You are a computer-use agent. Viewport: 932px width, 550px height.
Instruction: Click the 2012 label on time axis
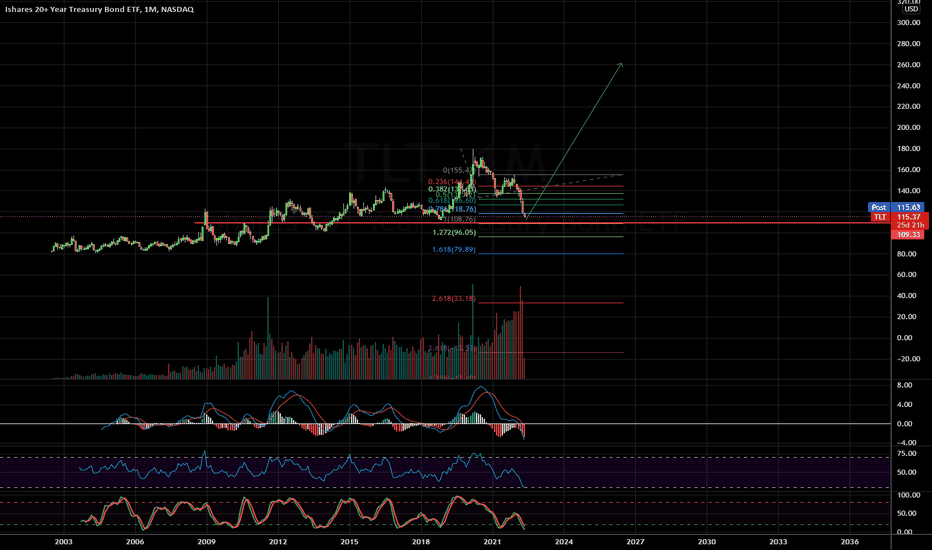click(x=278, y=542)
